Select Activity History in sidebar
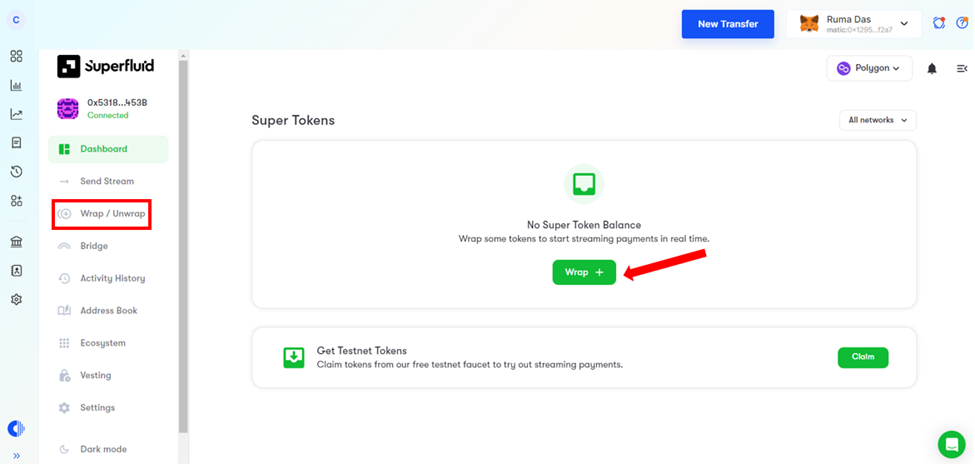 pyautogui.click(x=112, y=278)
